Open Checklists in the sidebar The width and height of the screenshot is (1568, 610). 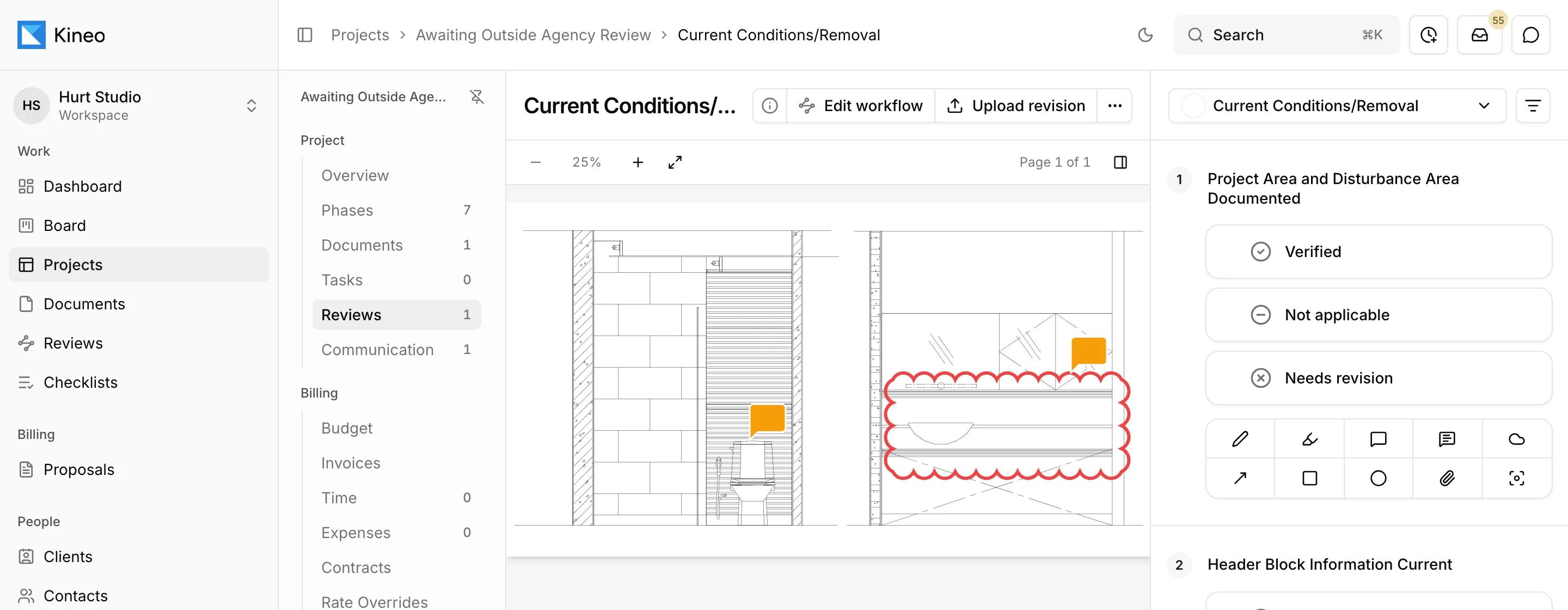pyautogui.click(x=139, y=382)
